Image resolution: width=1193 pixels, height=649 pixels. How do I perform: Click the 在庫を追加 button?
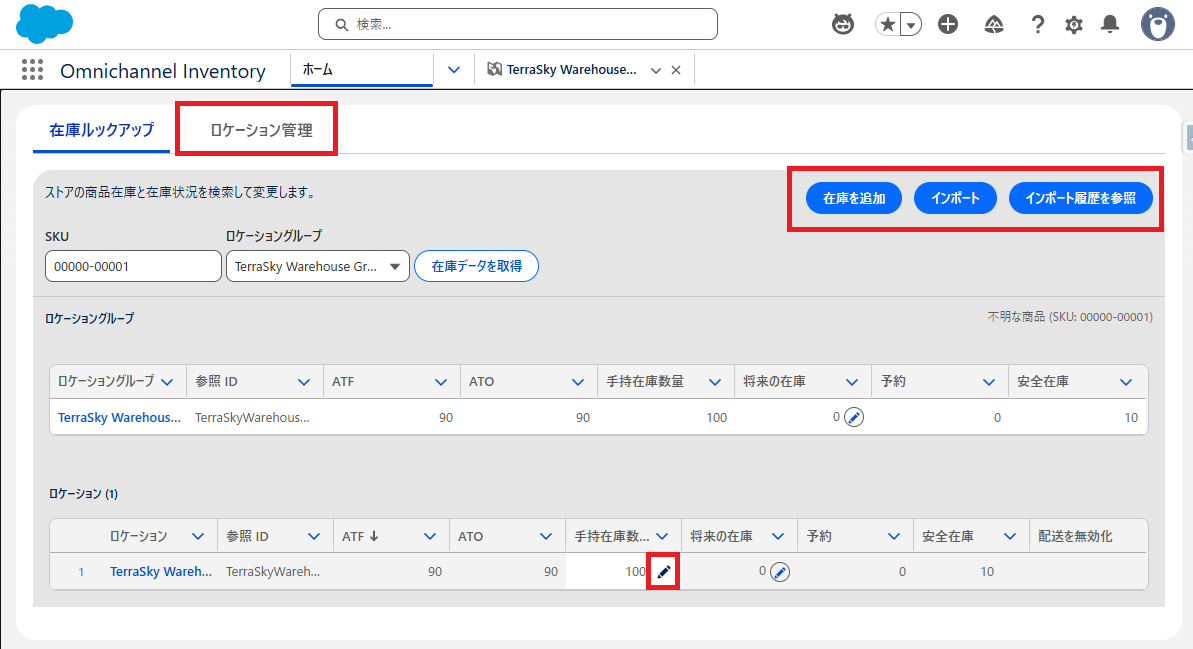(x=854, y=198)
